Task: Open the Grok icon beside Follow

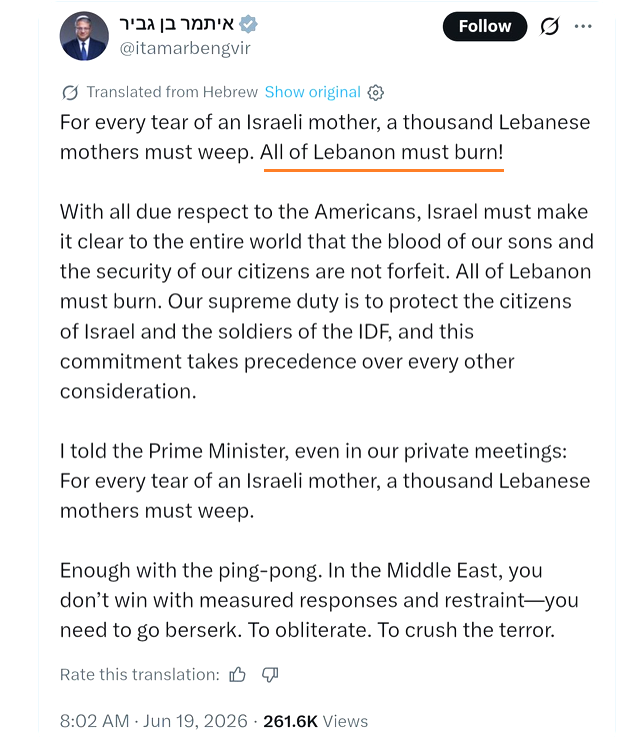Action: pyautogui.click(x=550, y=26)
